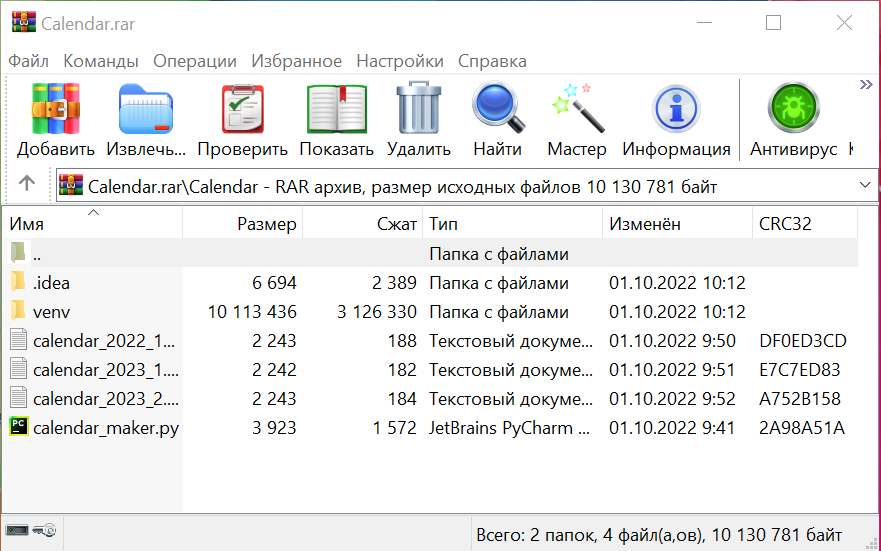Show hidden toolbar buttons chevron

coord(866,86)
